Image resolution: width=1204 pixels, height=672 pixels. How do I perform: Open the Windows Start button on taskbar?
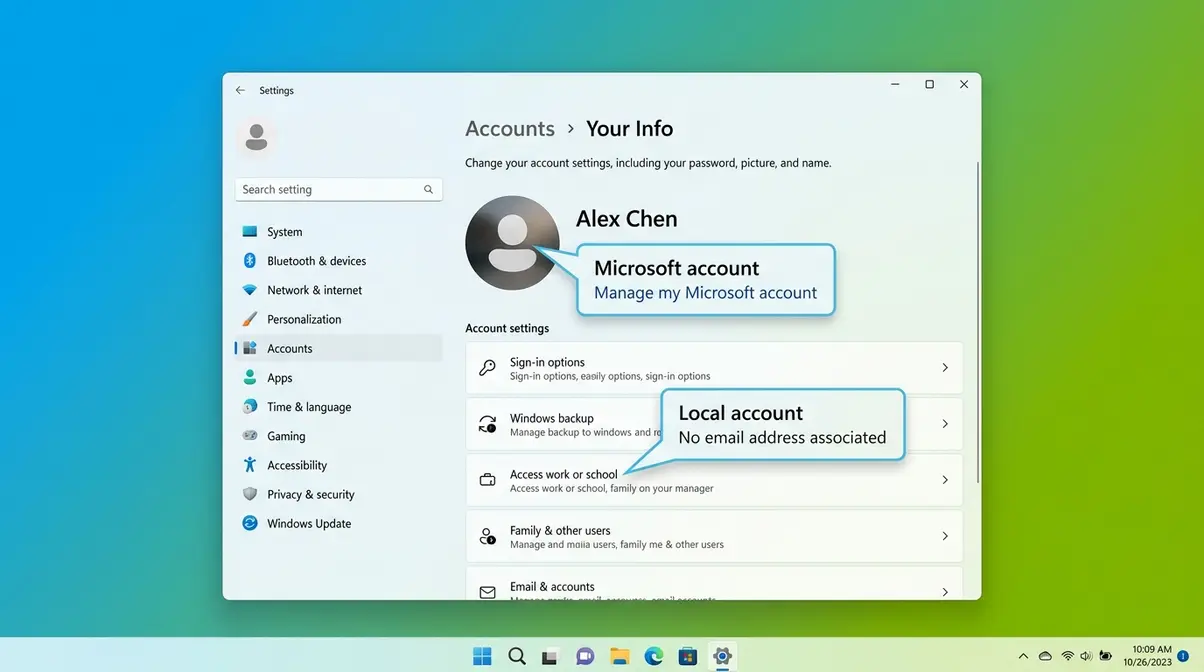pyautogui.click(x=483, y=656)
